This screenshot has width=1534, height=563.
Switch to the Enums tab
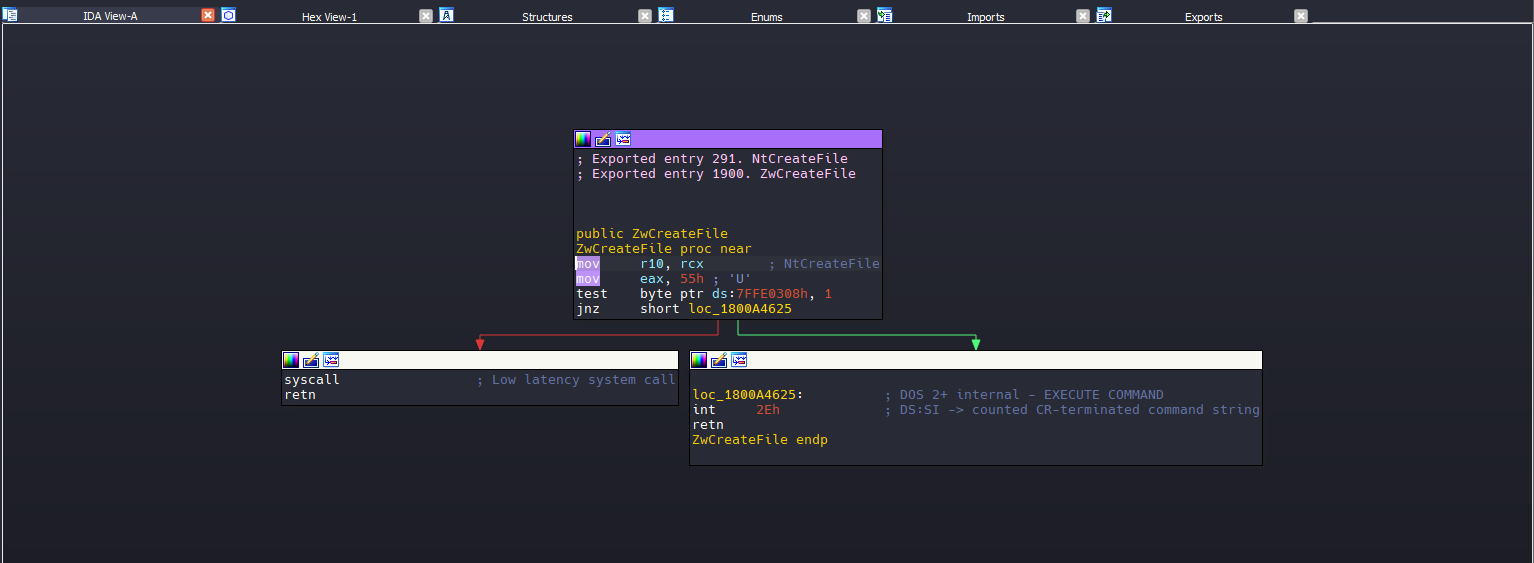[767, 16]
